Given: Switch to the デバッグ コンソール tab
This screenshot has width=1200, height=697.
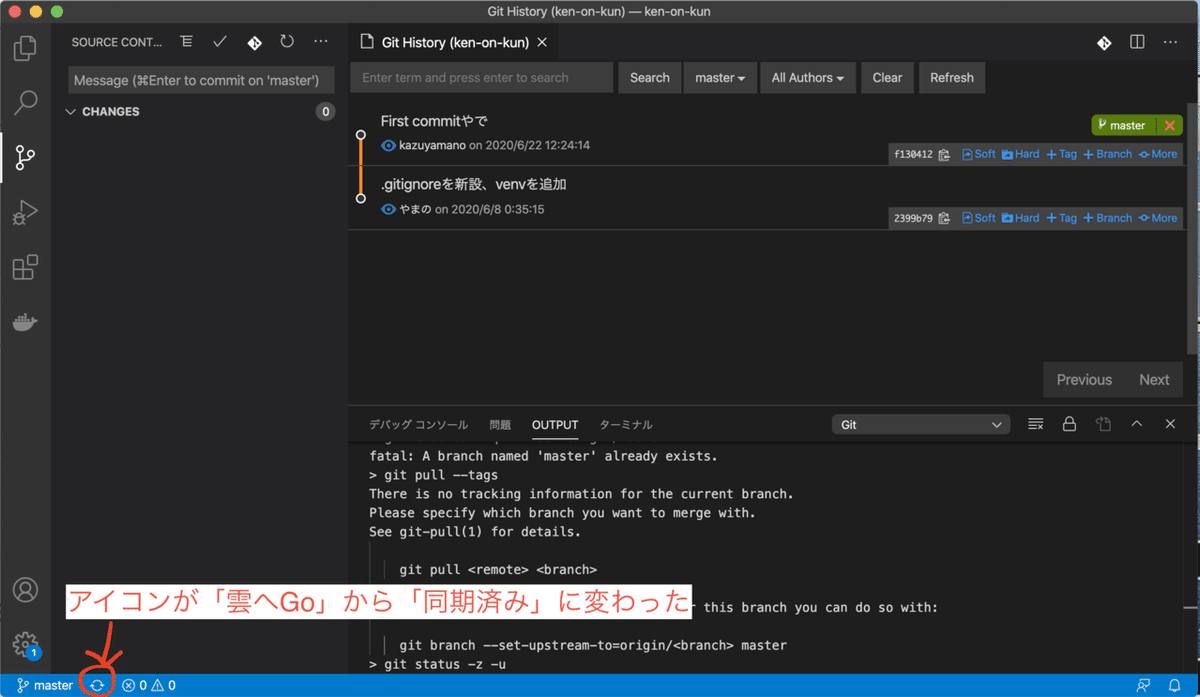Looking at the screenshot, I should coord(418,424).
